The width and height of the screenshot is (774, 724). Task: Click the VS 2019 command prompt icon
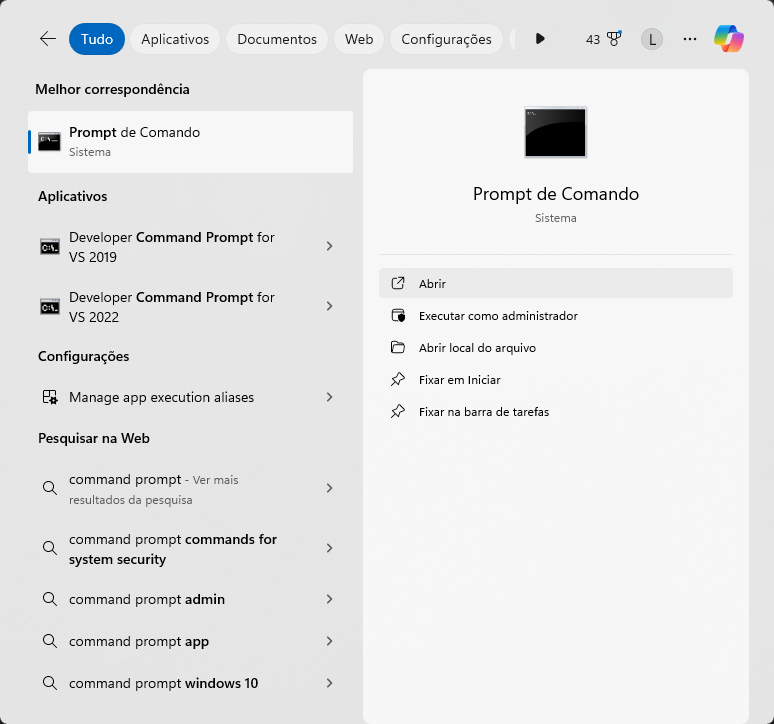[50, 246]
